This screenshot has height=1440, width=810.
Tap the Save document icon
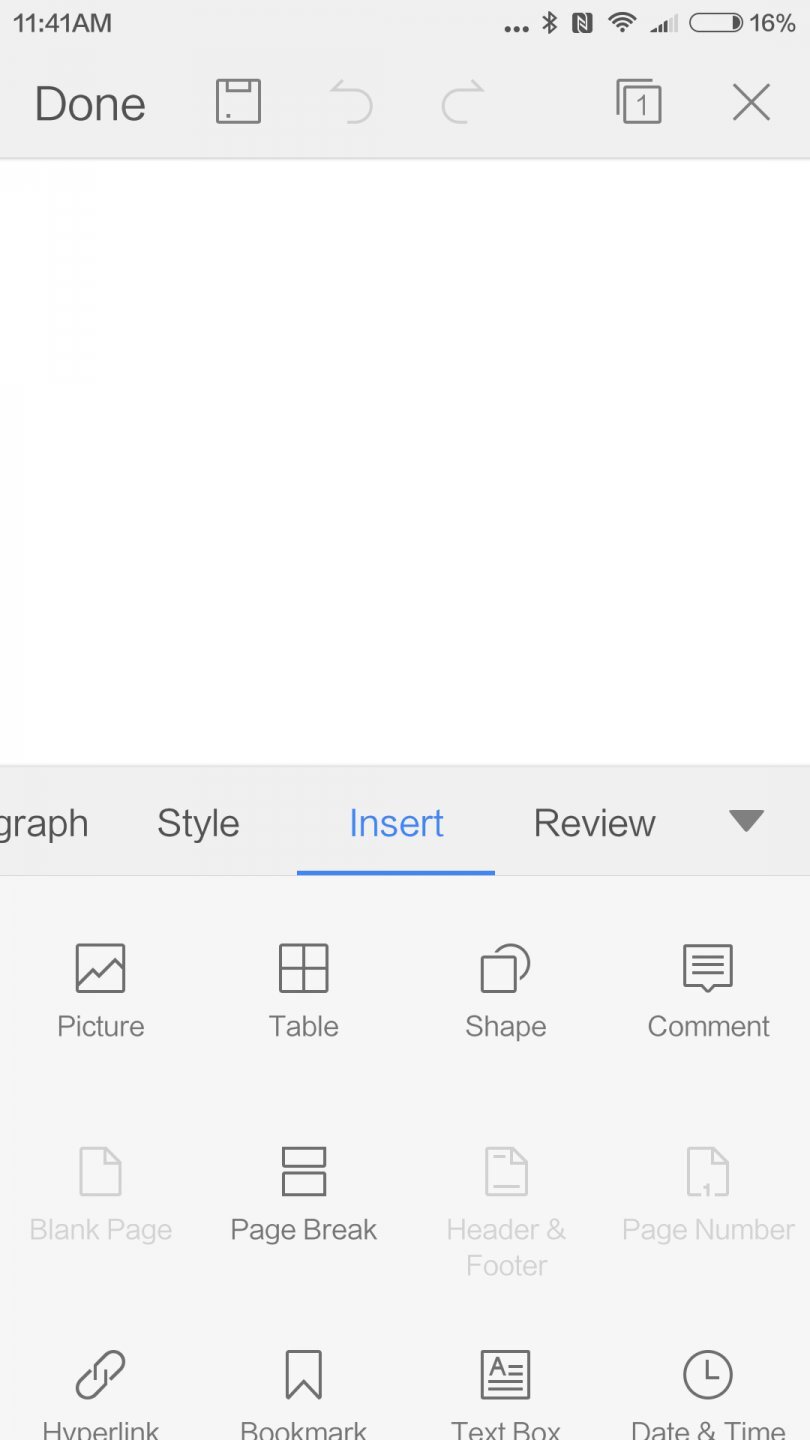click(238, 102)
